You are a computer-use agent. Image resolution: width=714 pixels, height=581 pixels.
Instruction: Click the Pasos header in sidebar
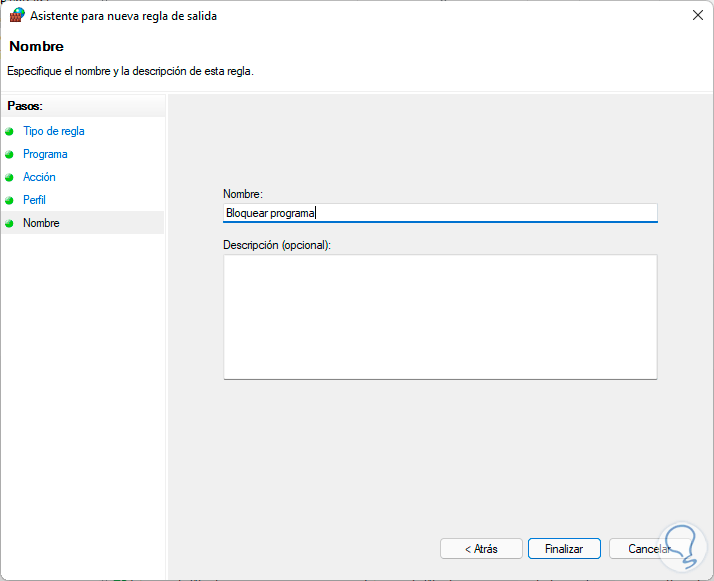[x=25, y=105]
